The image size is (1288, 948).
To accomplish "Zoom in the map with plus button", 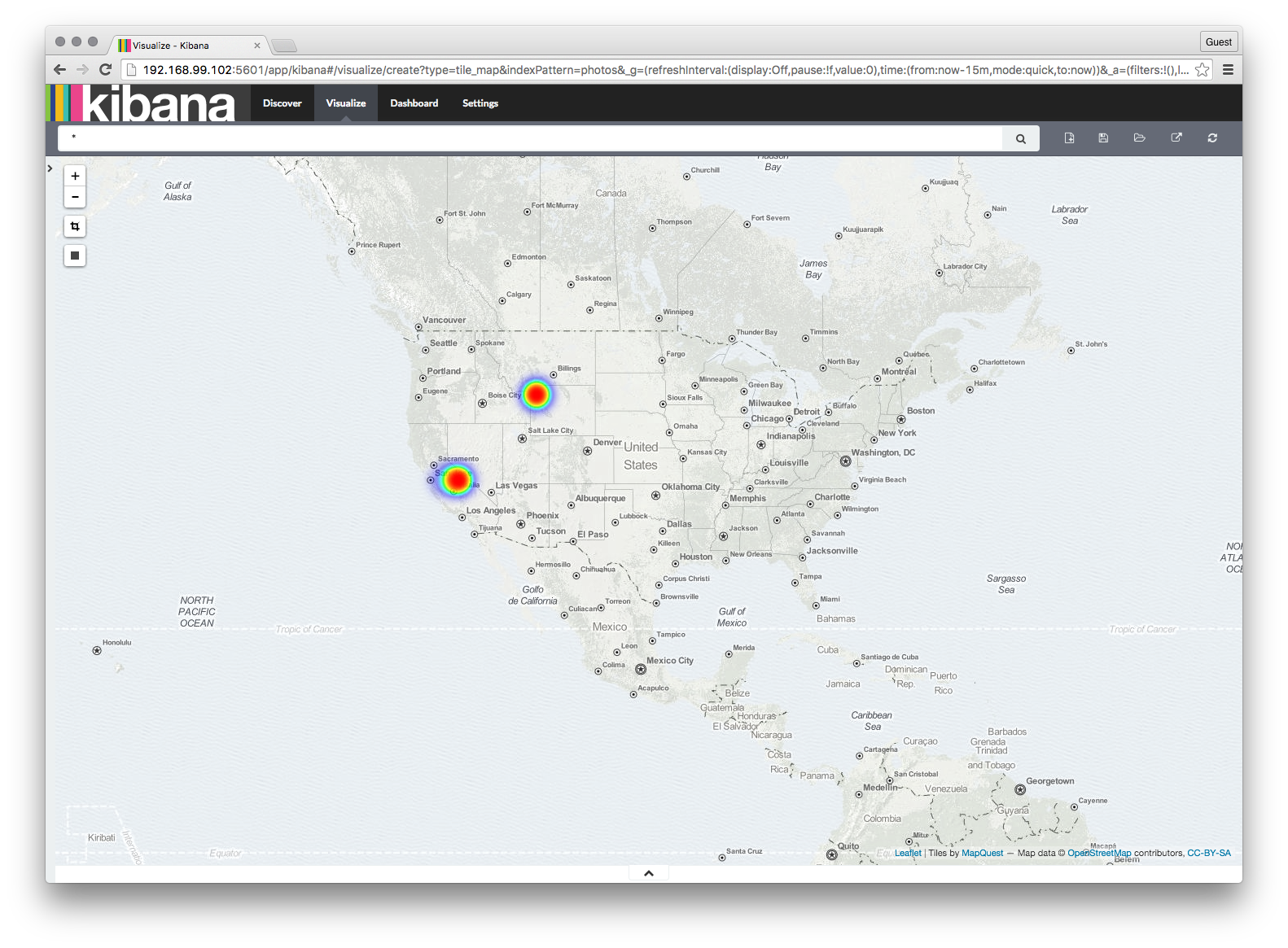I will pyautogui.click(x=75, y=176).
